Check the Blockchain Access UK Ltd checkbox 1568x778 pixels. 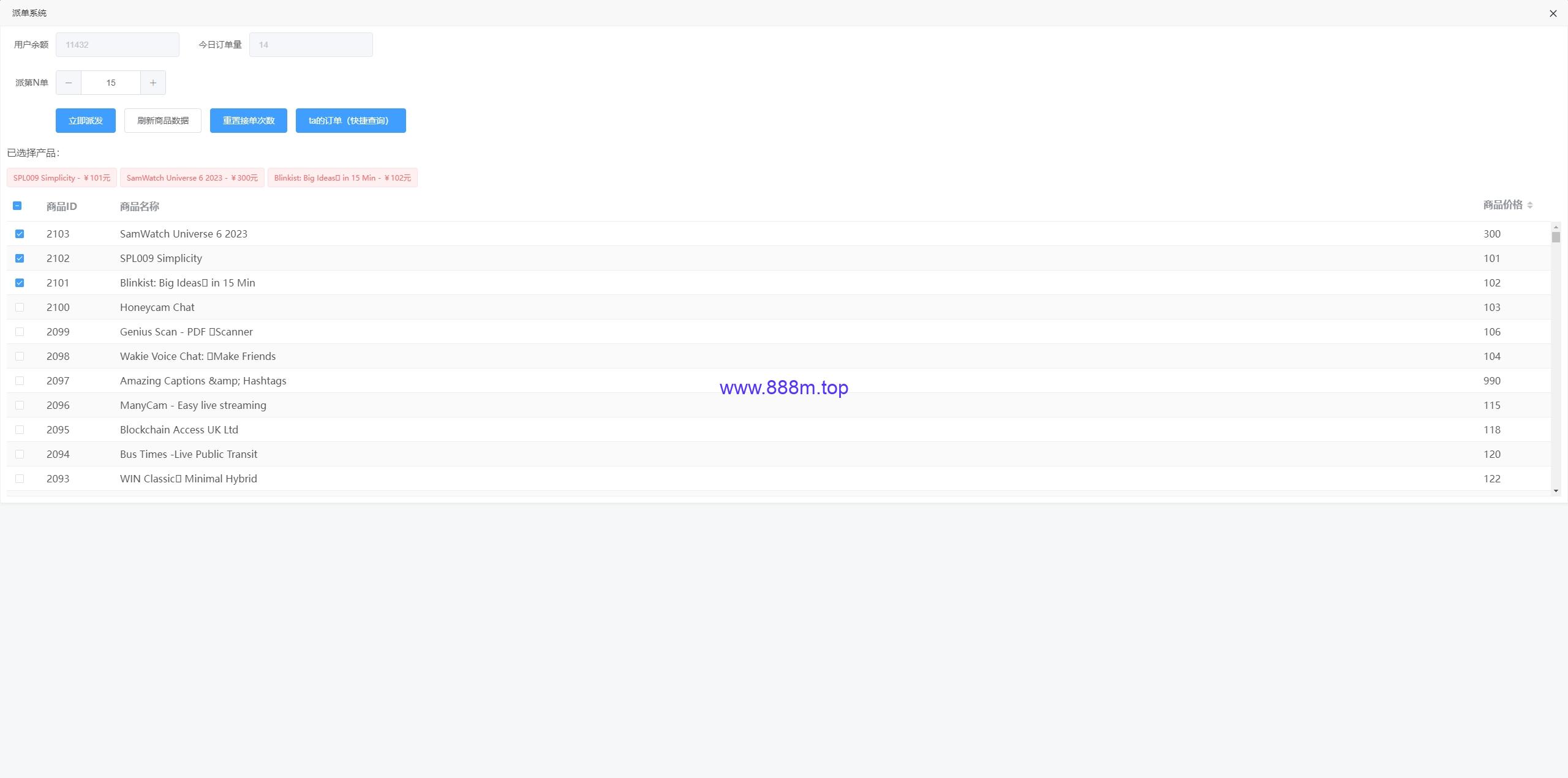pyautogui.click(x=20, y=430)
